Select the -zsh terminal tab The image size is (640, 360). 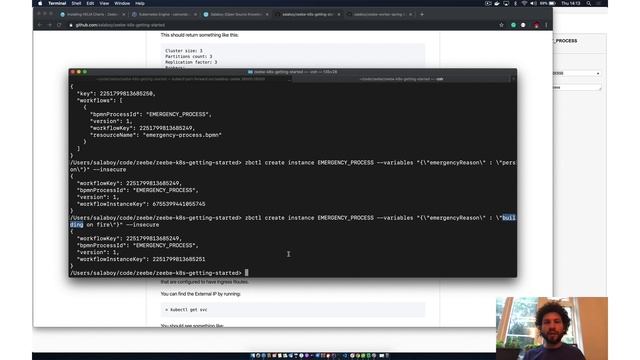[x=402, y=79]
